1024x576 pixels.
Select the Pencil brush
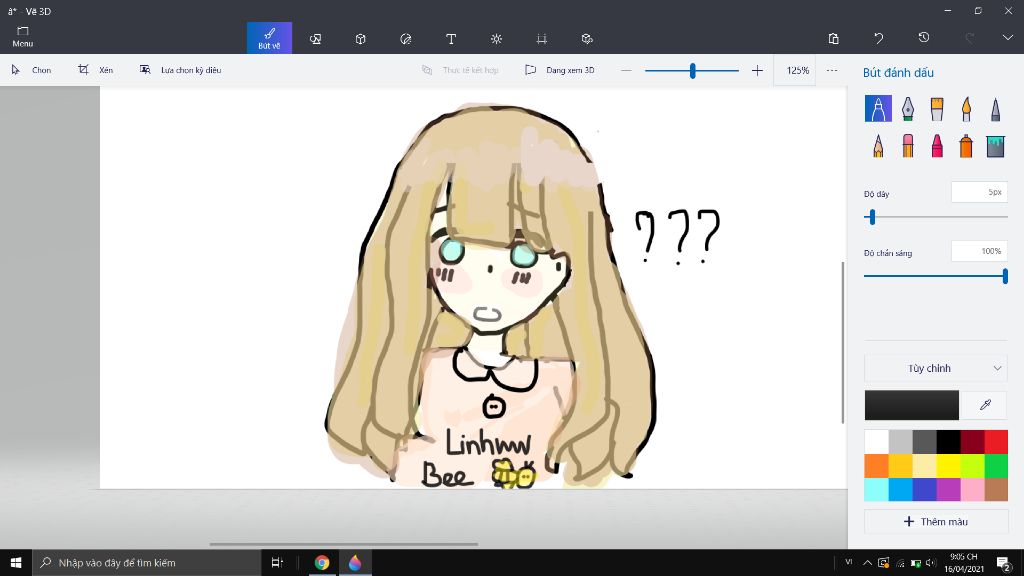[x=878, y=146]
